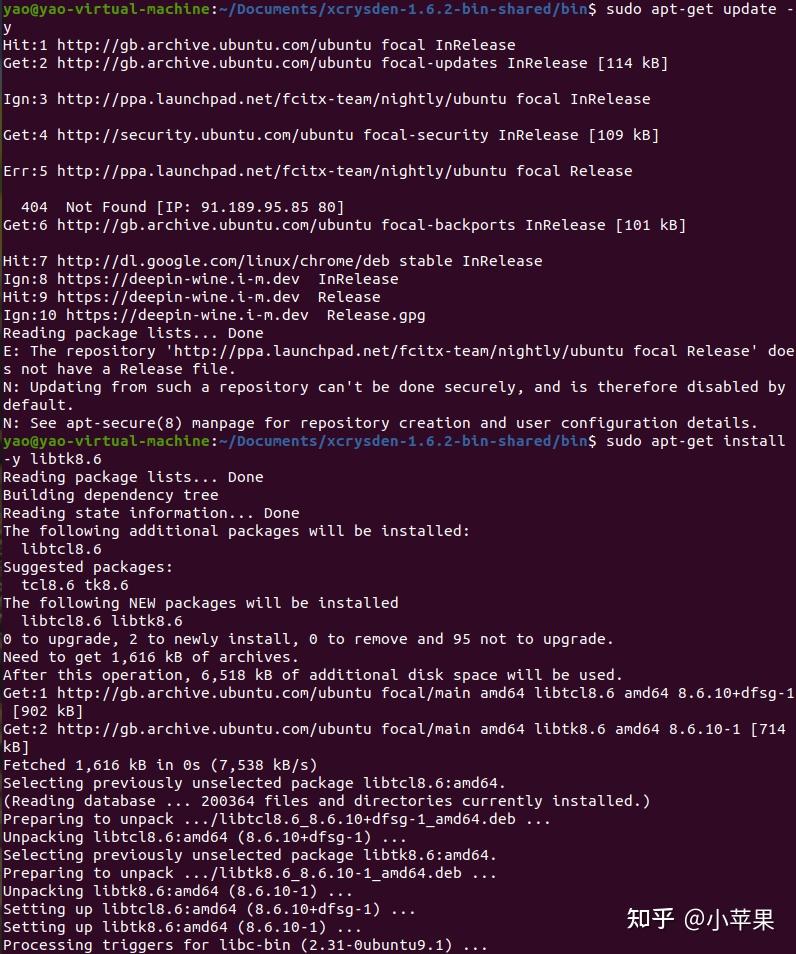Click the 'Setting up libtk8.6:amd64' line
The width and height of the screenshot is (796, 954).
point(182,927)
